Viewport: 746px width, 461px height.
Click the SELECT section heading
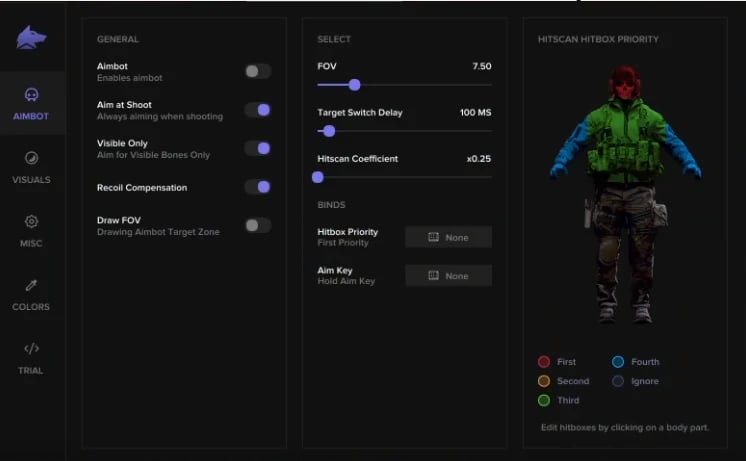[x=334, y=39]
